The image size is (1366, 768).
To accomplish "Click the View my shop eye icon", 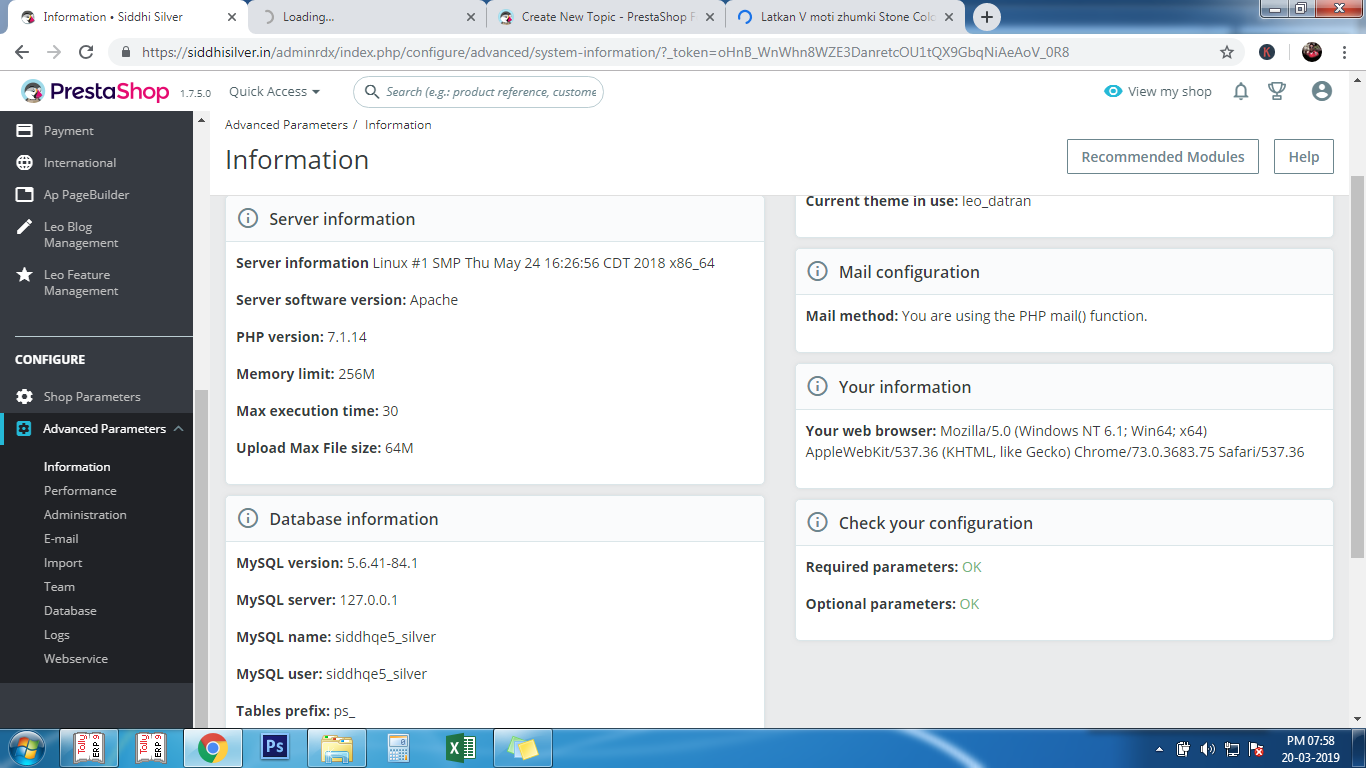I will click(1113, 91).
